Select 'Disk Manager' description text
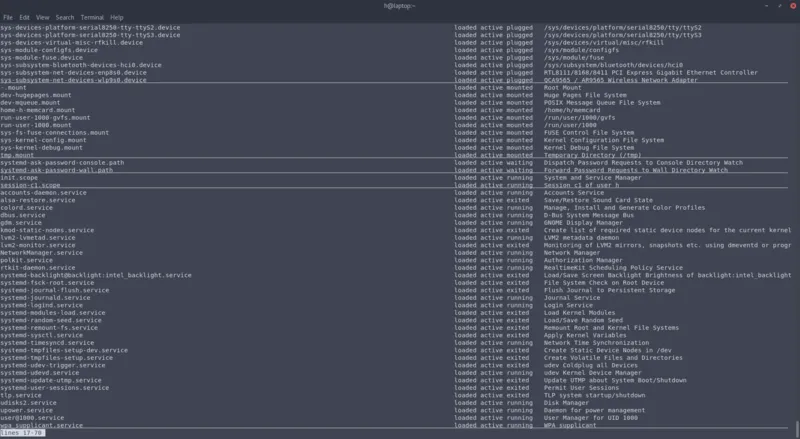This screenshot has height=439, width=800. click(566, 403)
